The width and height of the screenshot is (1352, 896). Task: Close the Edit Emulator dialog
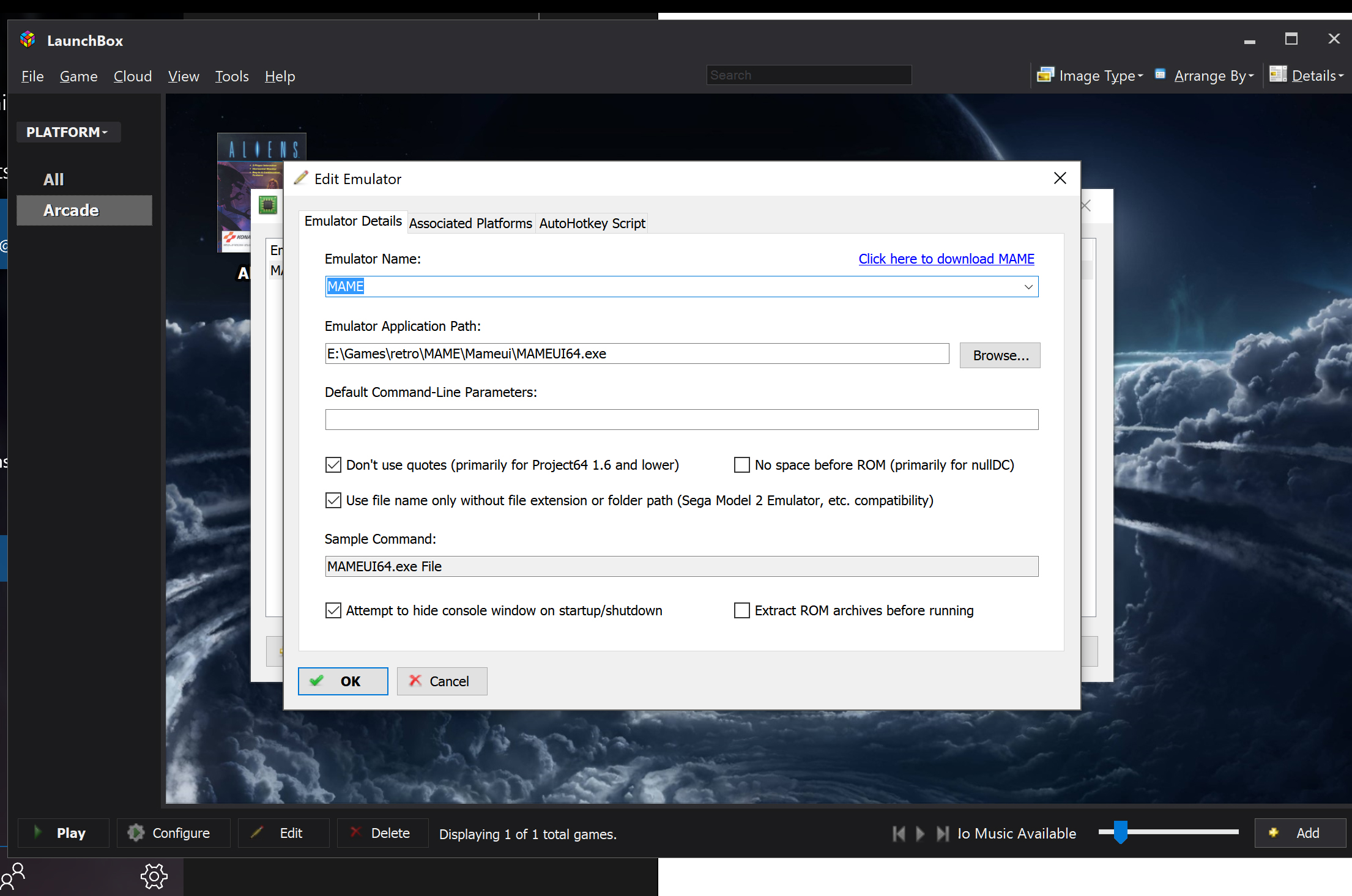click(1060, 178)
